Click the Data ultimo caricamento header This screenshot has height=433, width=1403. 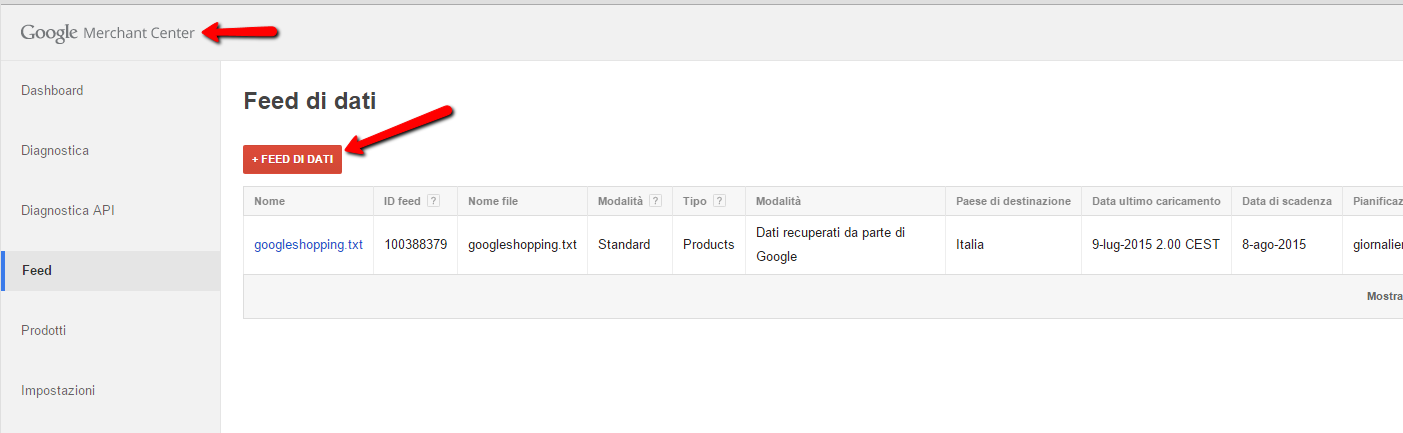[1155, 201]
